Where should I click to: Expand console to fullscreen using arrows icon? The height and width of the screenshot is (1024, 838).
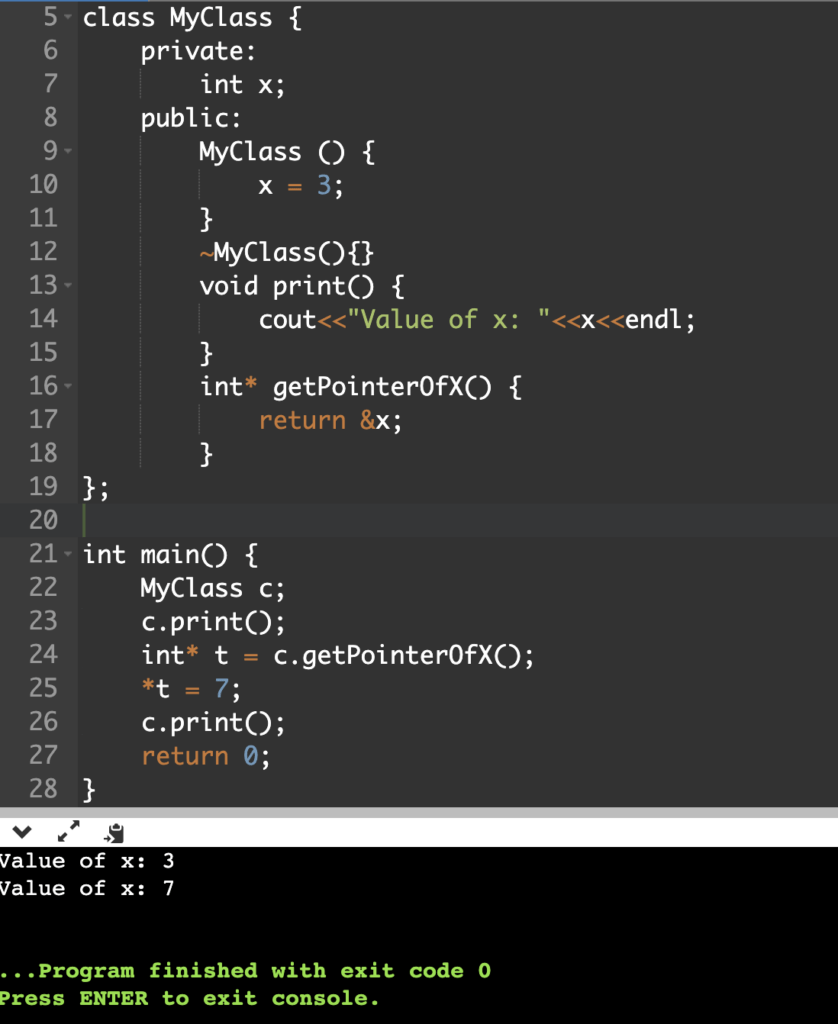point(69,831)
